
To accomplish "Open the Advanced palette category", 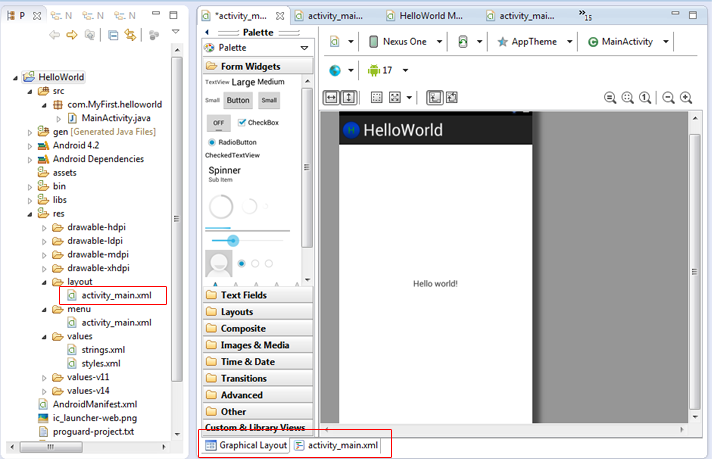I will [258, 395].
